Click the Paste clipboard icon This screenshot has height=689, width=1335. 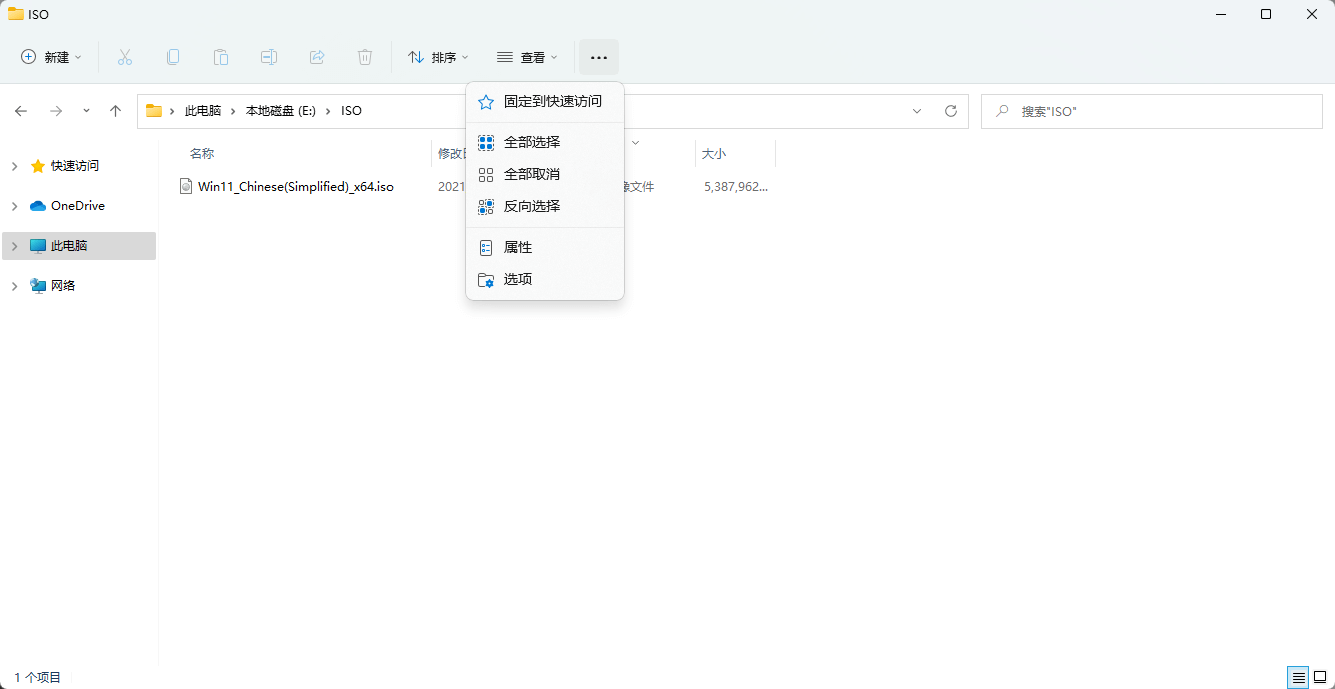click(x=221, y=57)
